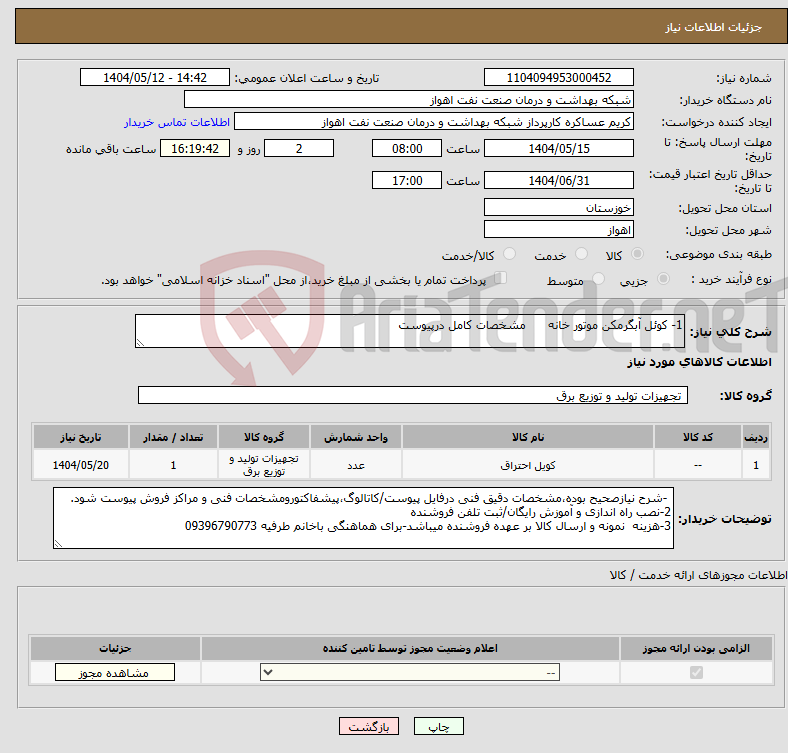Click the جزئیات اطلاعات نیاز page title

[x=714, y=27]
